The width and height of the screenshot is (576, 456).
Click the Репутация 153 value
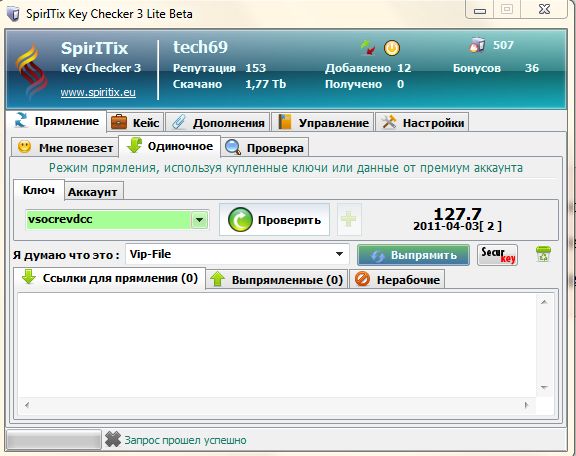tap(255, 68)
